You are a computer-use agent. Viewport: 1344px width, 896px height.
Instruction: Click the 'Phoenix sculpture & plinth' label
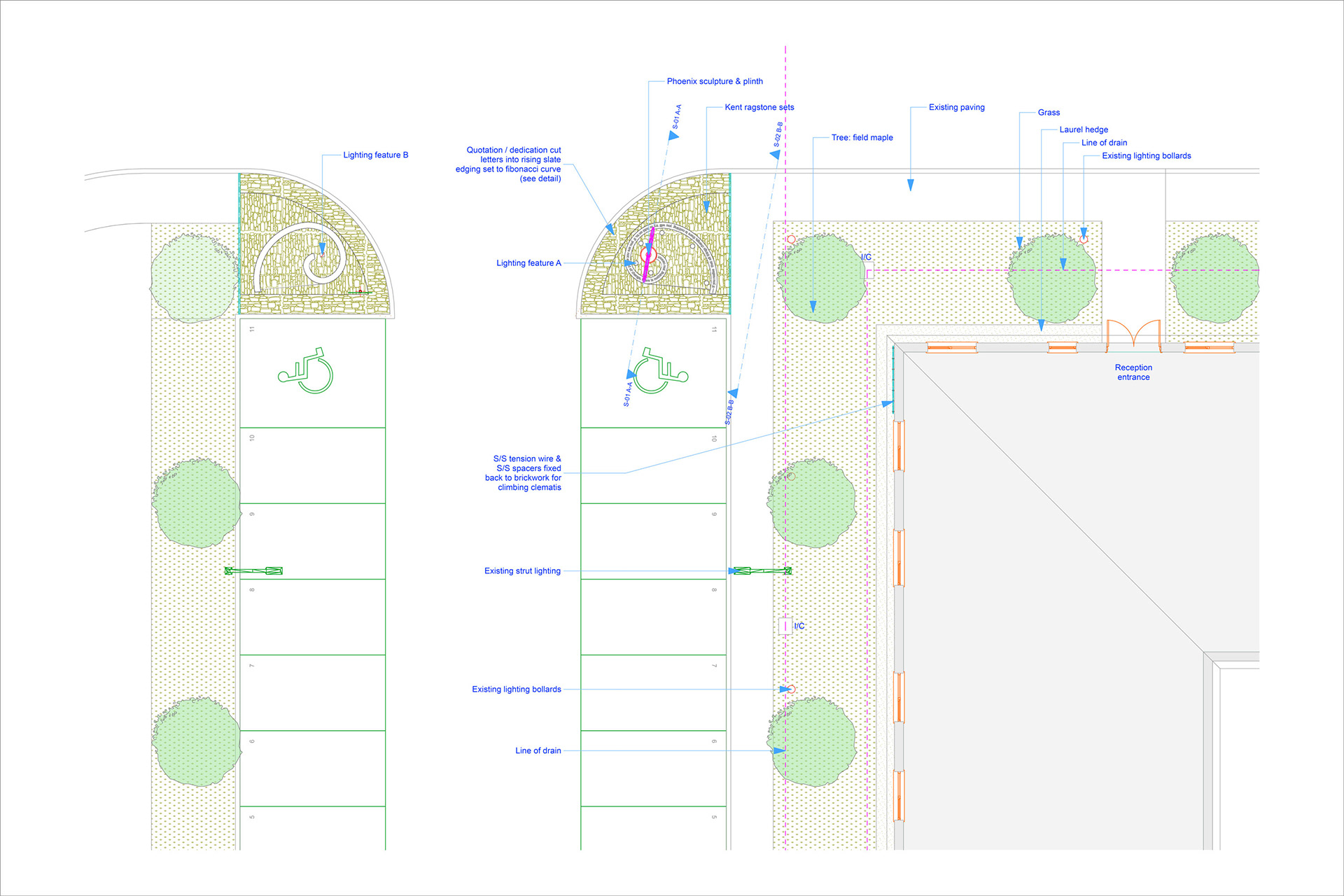[x=714, y=81]
